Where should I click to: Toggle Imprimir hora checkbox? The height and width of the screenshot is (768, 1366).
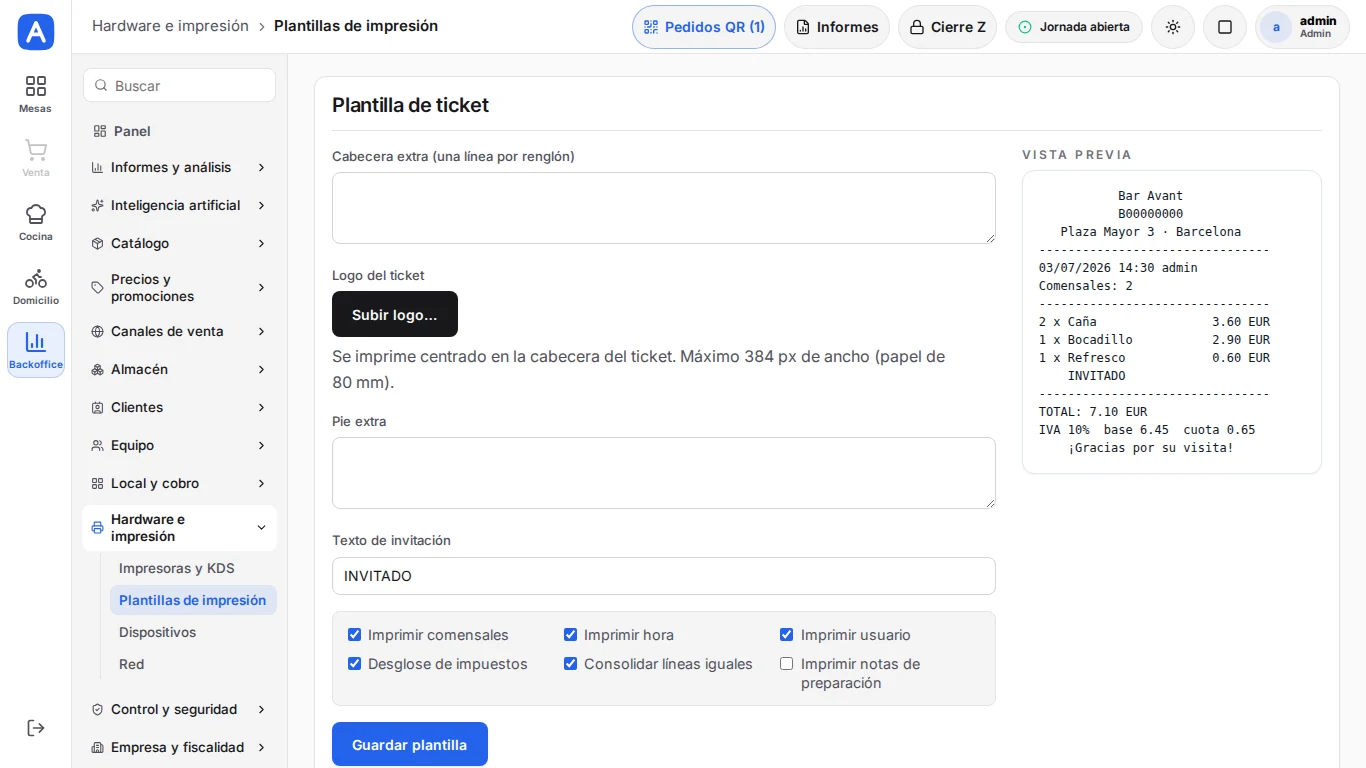[570, 635]
